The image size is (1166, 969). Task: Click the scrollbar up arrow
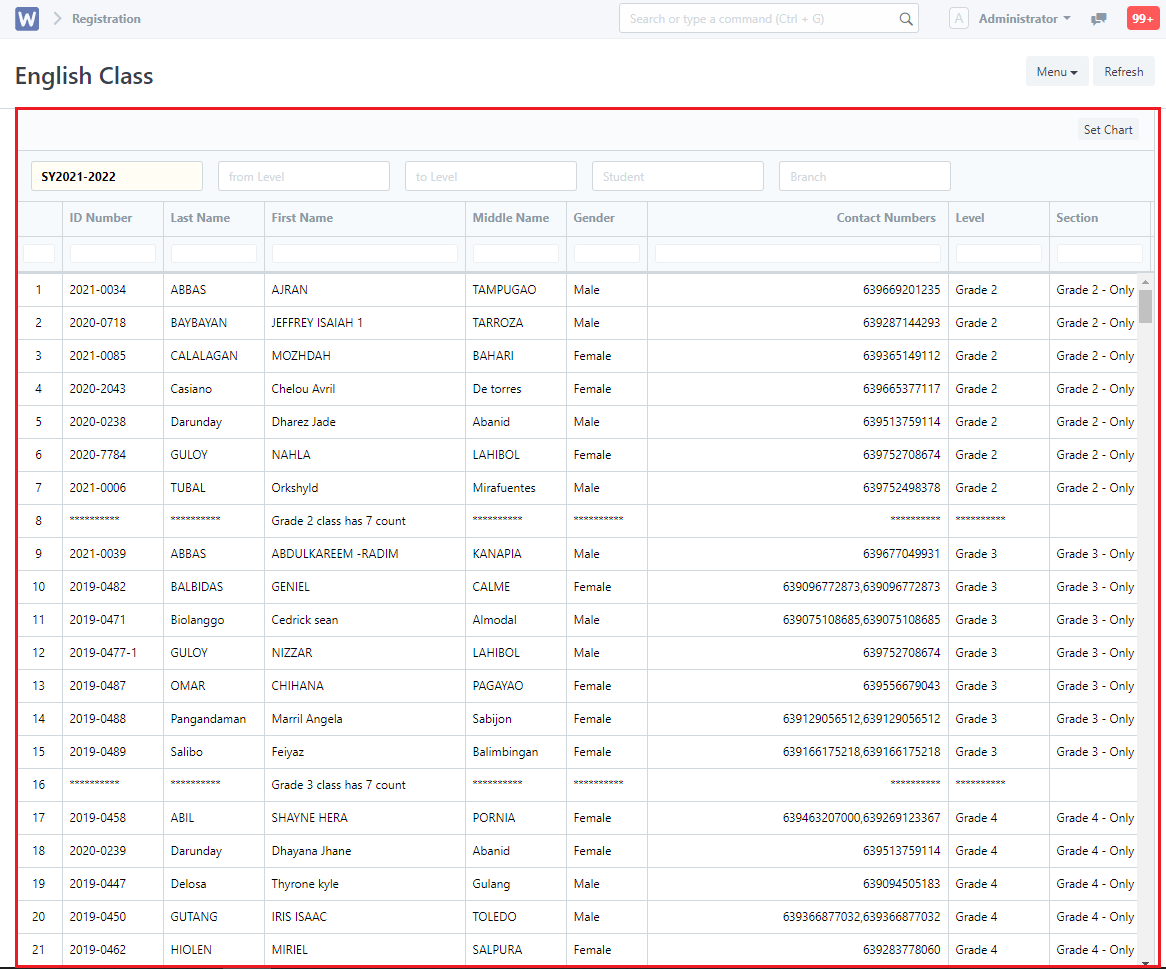(x=1145, y=282)
